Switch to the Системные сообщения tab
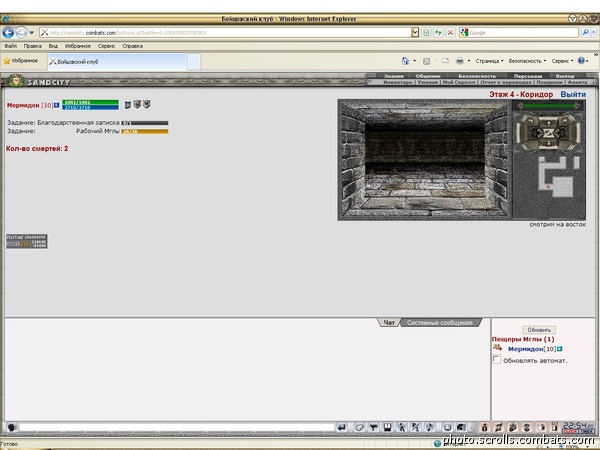This screenshot has height=450, width=600. [440, 323]
